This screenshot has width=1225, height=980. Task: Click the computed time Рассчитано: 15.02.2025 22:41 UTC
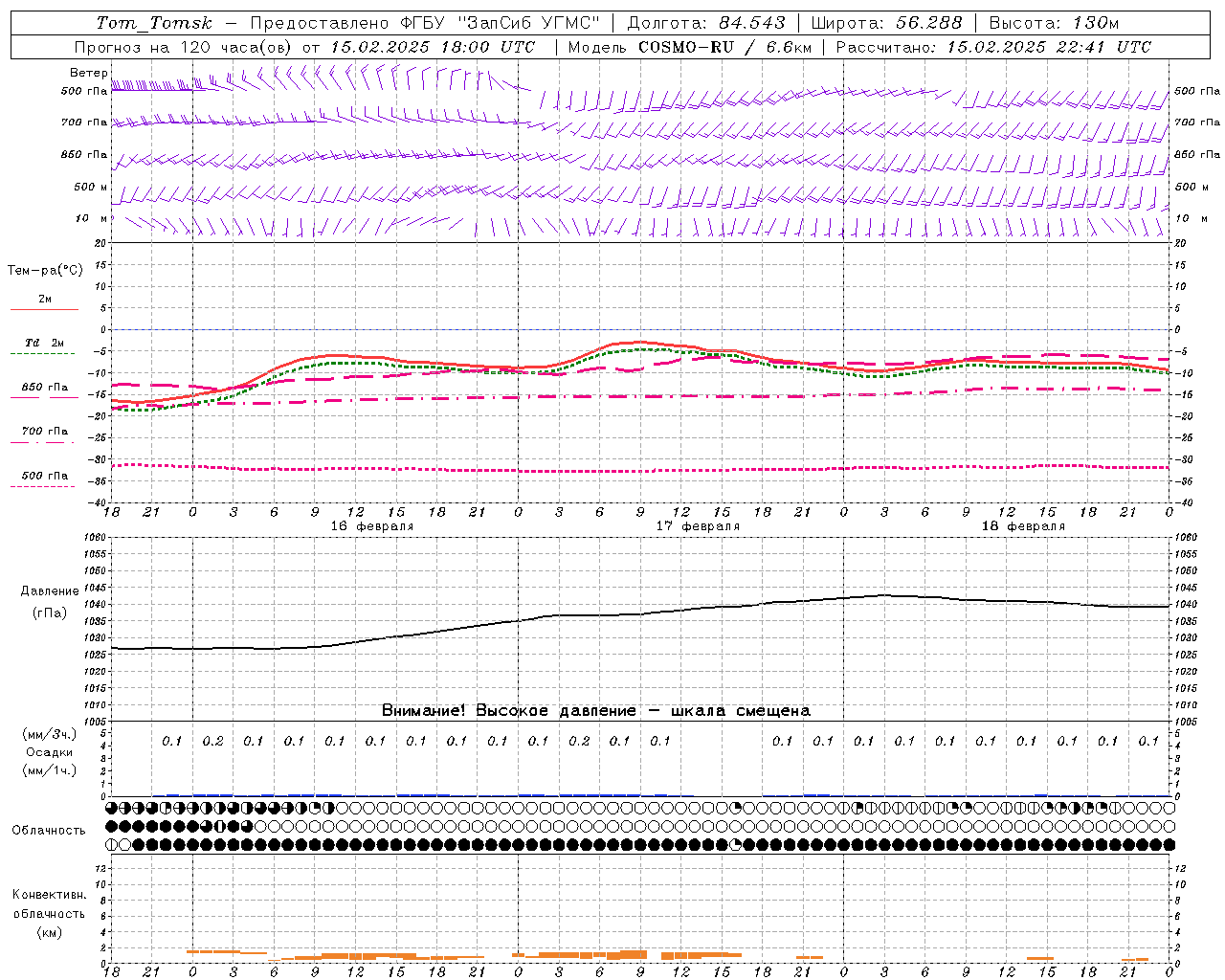993,47
